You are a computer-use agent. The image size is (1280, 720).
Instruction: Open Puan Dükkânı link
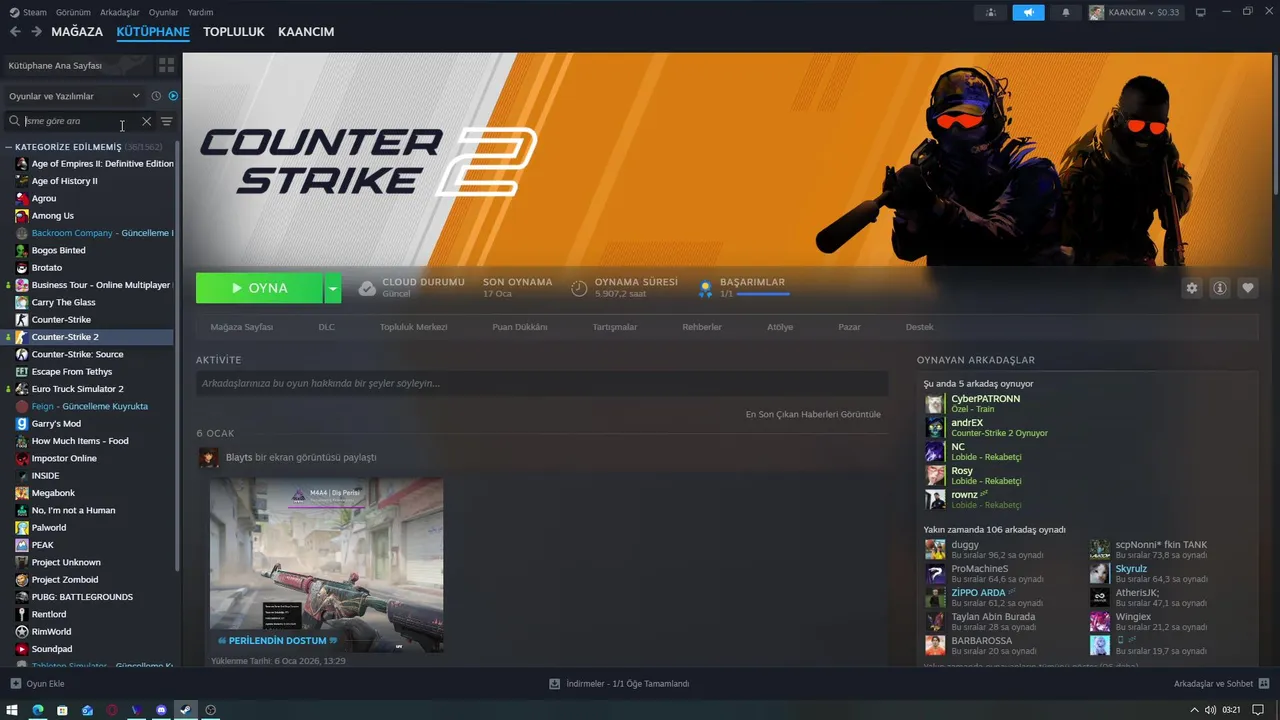click(520, 327)
